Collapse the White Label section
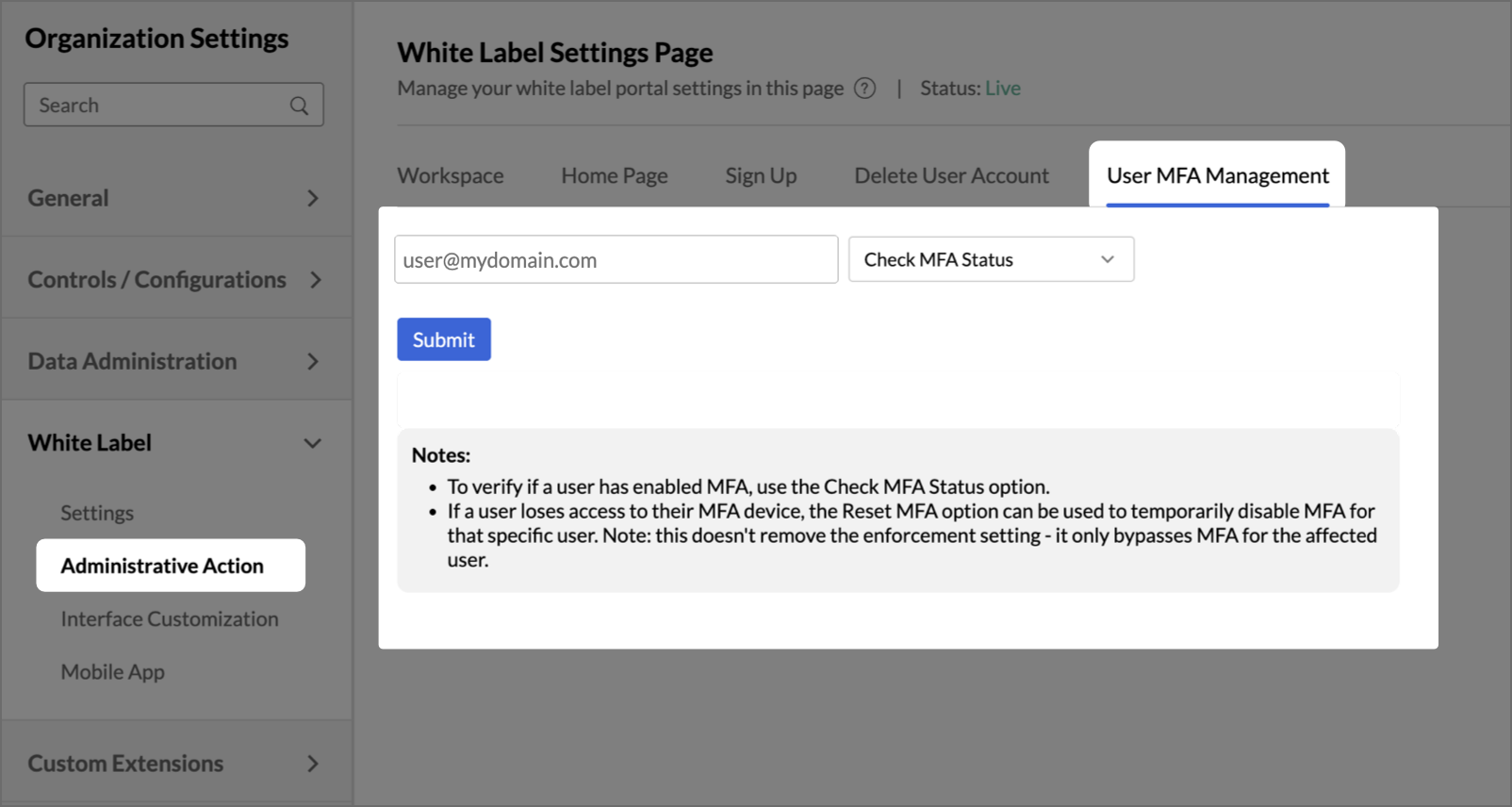The width and height of the screenshot is (1512, 807). 312,443
